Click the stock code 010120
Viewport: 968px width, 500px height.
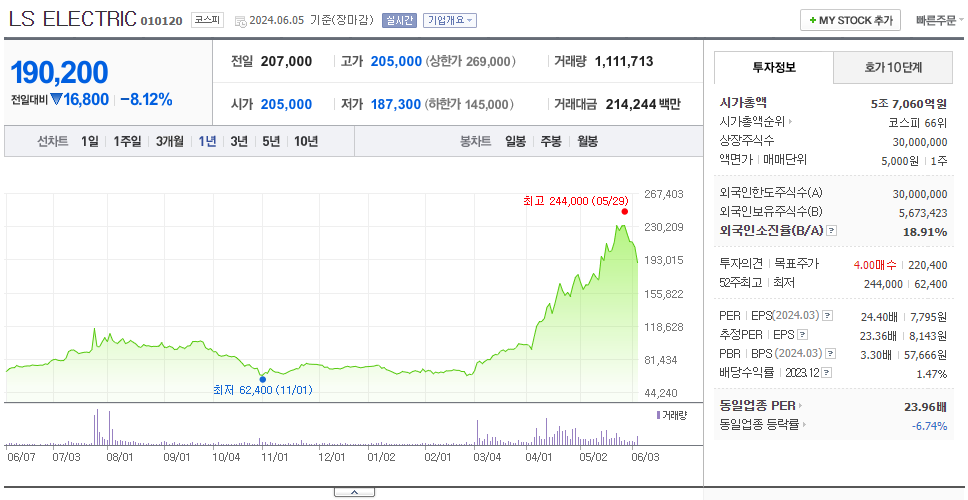click(x=162, y=21)
